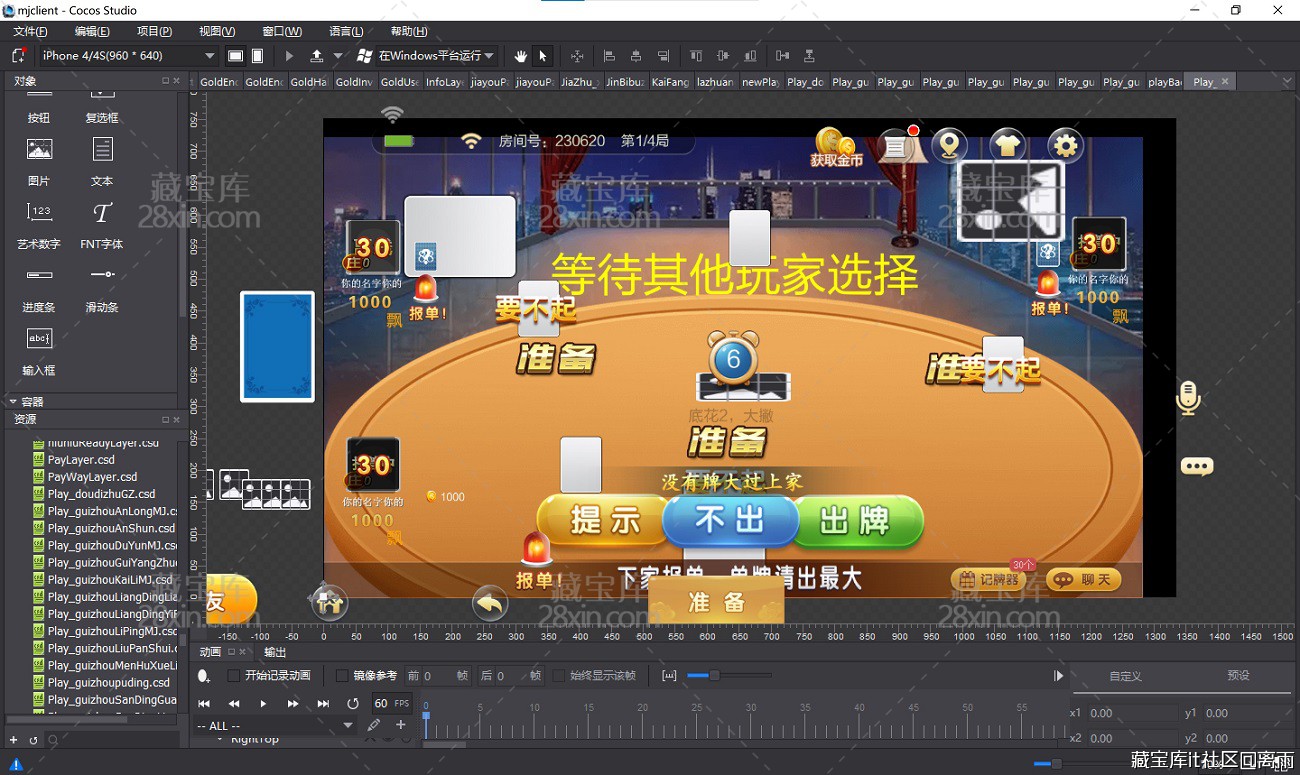The image size is (1300, 775).
Task: Switch to the 输出 tab
Action: (x=275, y=652)
